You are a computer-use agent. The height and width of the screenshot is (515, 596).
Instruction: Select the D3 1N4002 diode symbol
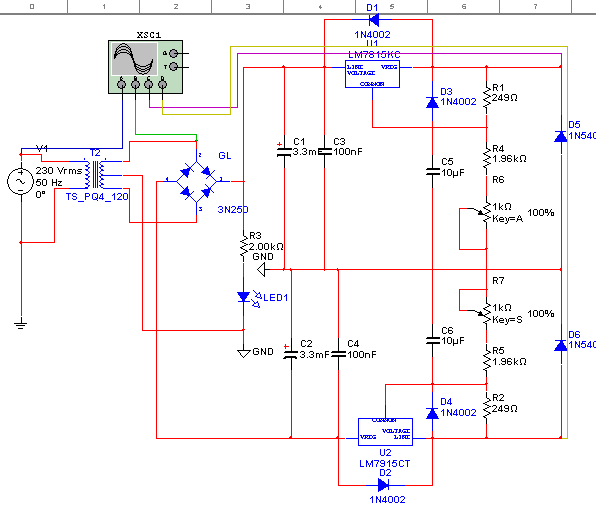click(x=432, y=102)
